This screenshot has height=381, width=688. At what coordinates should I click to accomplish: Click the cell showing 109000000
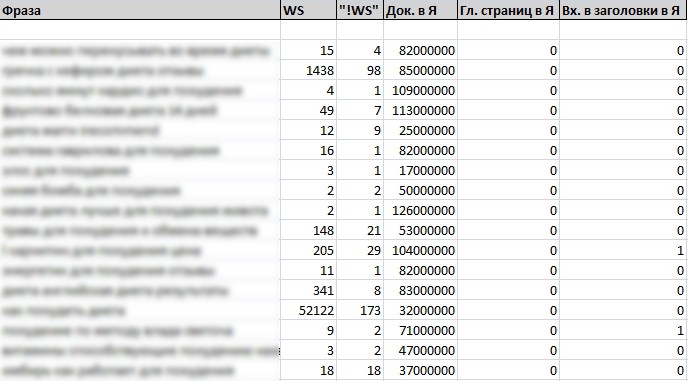click(x=420, y=90)
